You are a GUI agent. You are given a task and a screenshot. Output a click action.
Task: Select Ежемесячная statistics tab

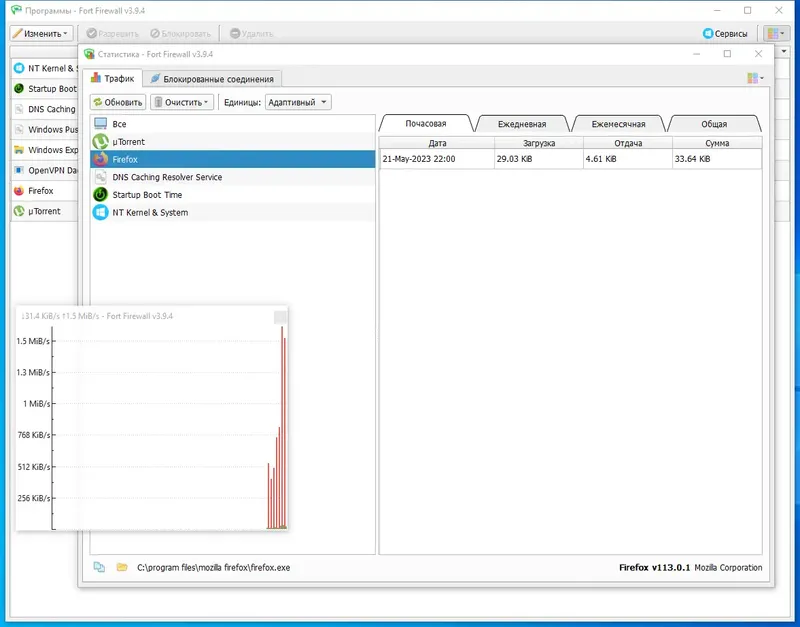[618, 124]
